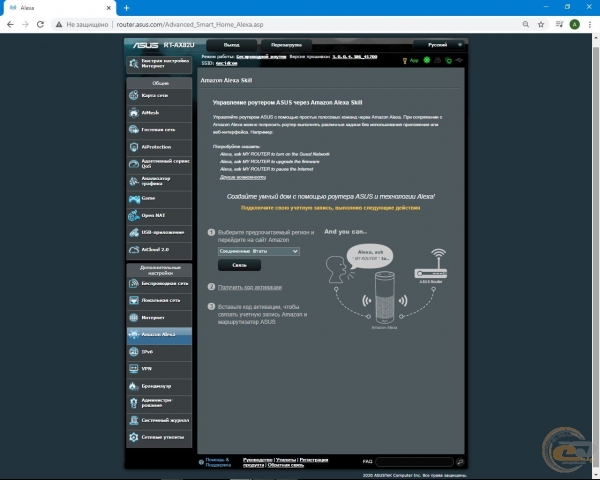Open the Регистрация продукта footer link
The width and height of the screenshot is (600, 480).
coord(285,462)
